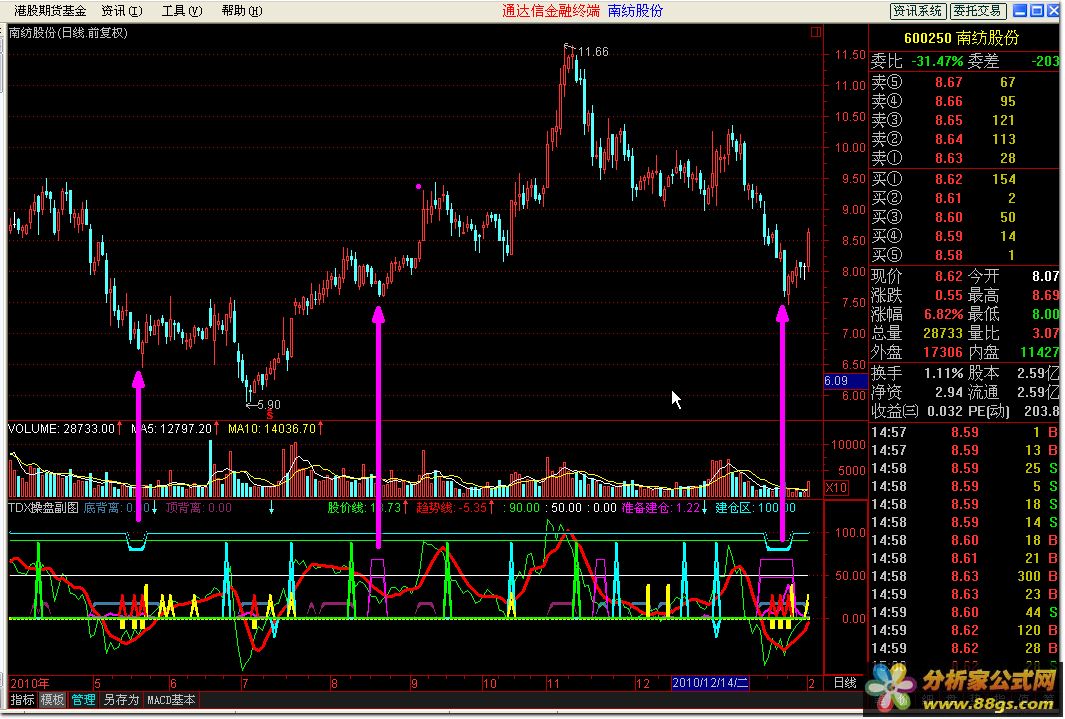Screen dimensions: 1065x719
Task: Click the 10000 volume axis label
Action: pos(848,445)
